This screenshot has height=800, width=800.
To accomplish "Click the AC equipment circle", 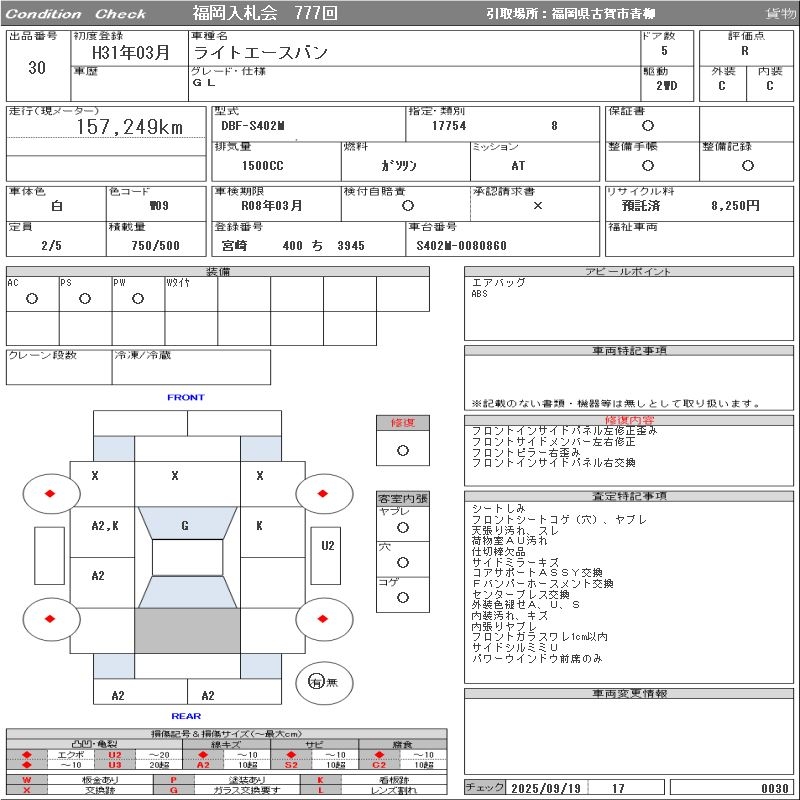I will pos(32,298).
